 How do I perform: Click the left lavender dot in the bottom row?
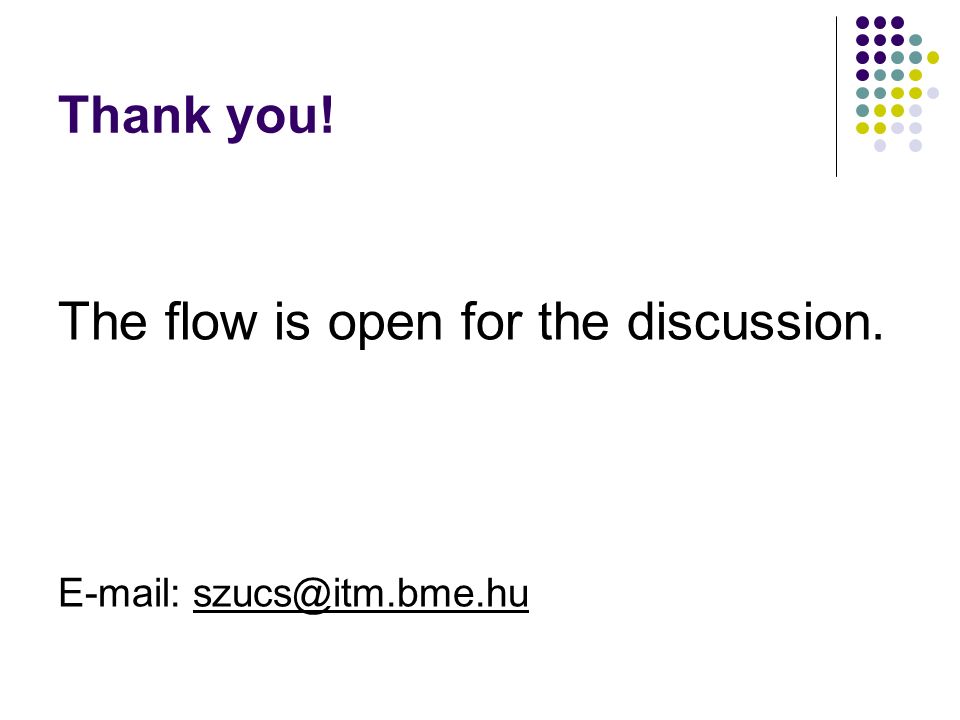(x=880, y=146)
